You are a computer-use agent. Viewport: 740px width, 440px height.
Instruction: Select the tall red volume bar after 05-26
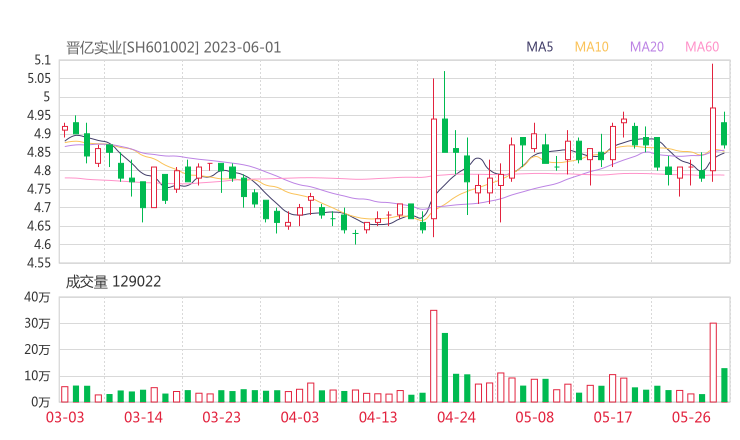pyautogui.click(x=713, y=363)
